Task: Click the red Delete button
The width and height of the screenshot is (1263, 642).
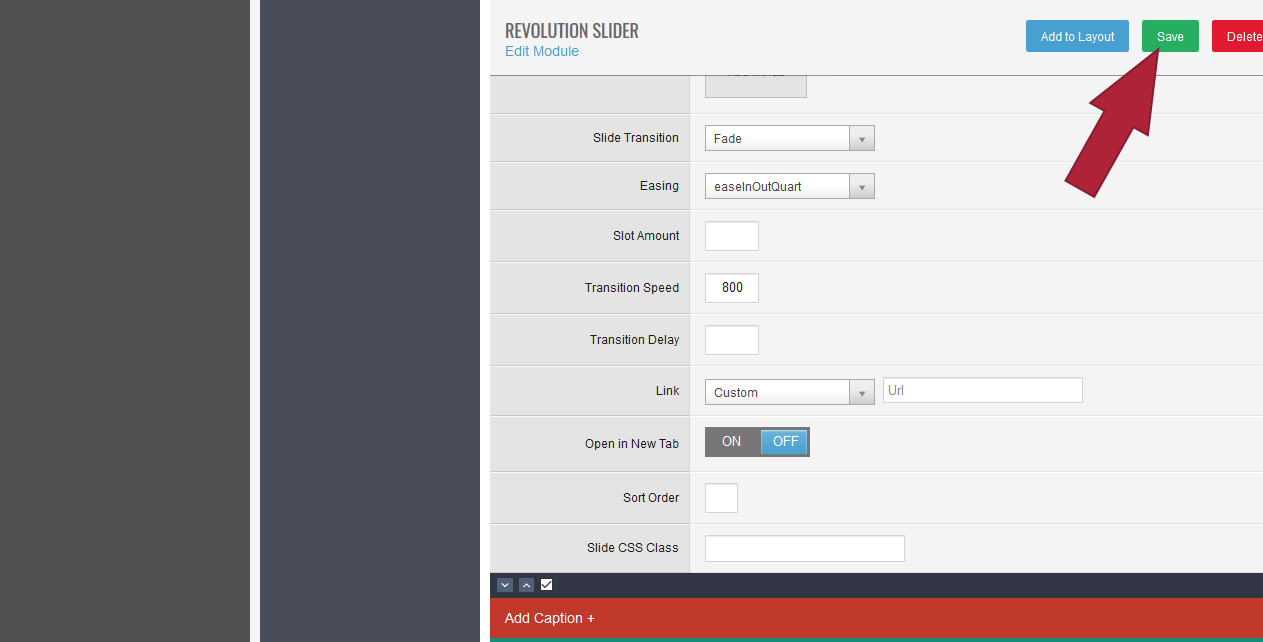Action: click(x=1238, y=36)
